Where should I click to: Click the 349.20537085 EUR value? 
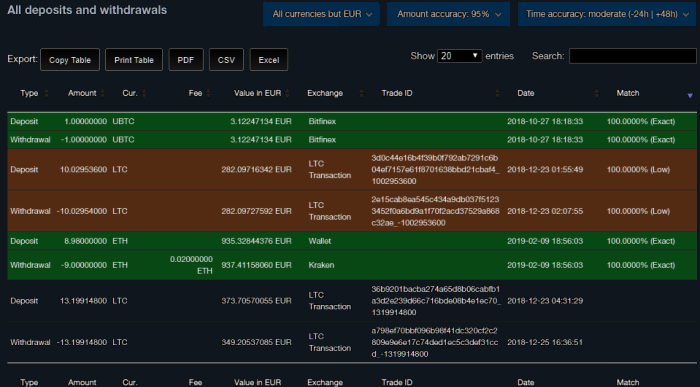coord(256,342)
